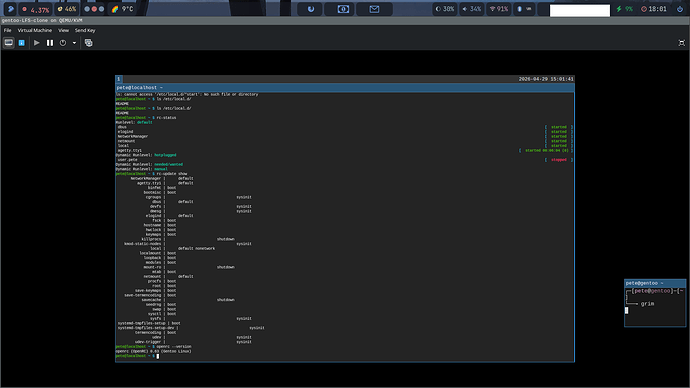
Task: Show virtual hardware details
Action: pyautogui.click(x=22, y=43)
